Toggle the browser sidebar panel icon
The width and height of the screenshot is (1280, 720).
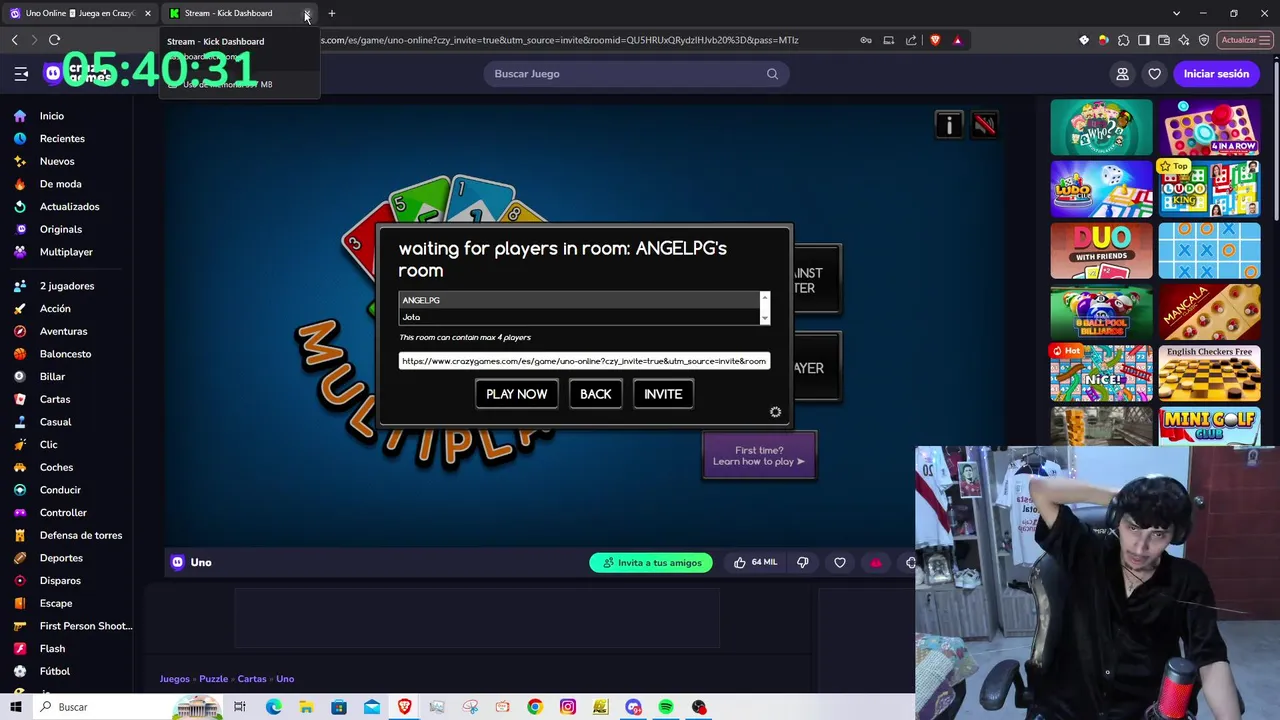1144,40
